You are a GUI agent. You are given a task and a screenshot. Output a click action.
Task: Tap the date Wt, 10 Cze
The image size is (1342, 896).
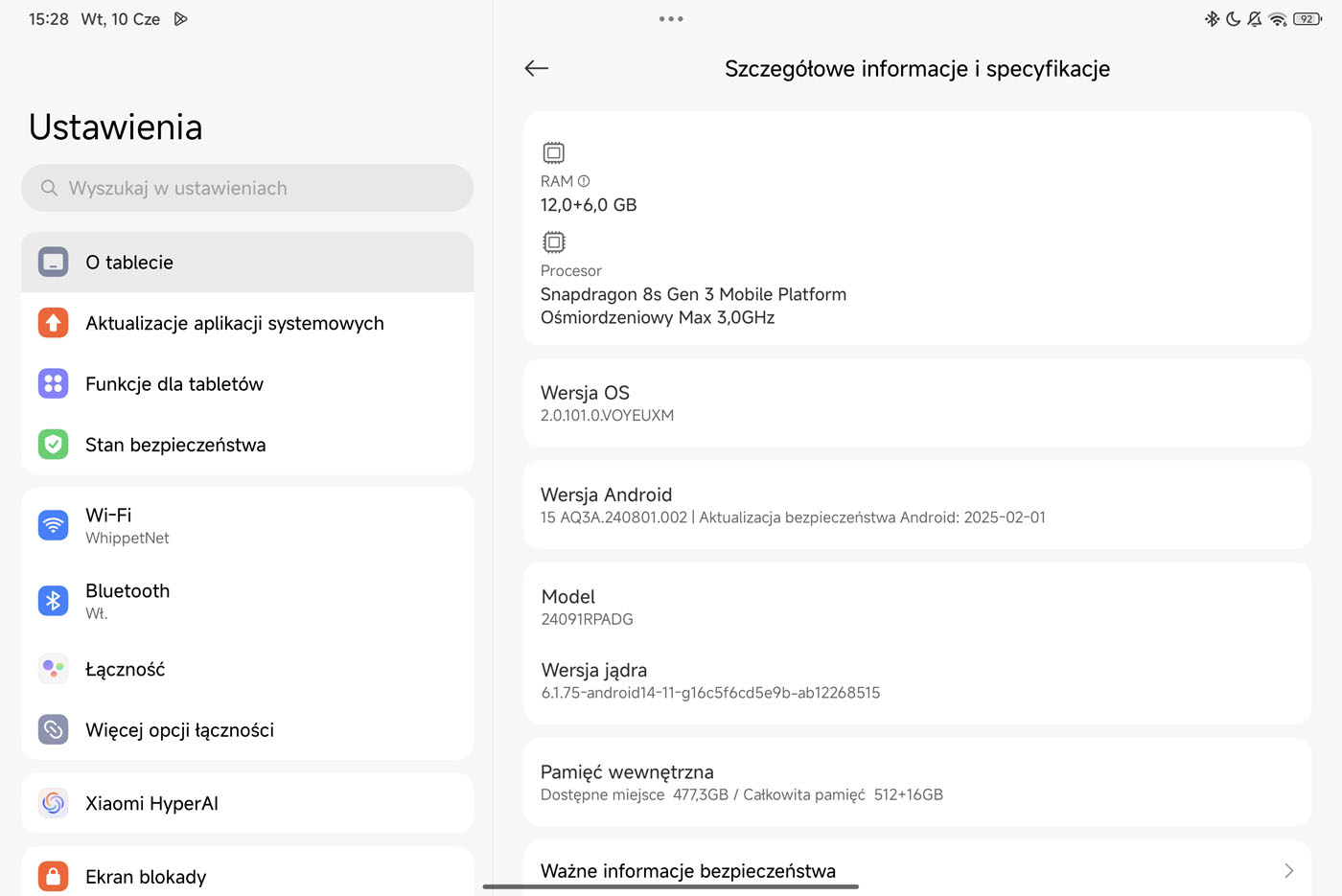121,19
